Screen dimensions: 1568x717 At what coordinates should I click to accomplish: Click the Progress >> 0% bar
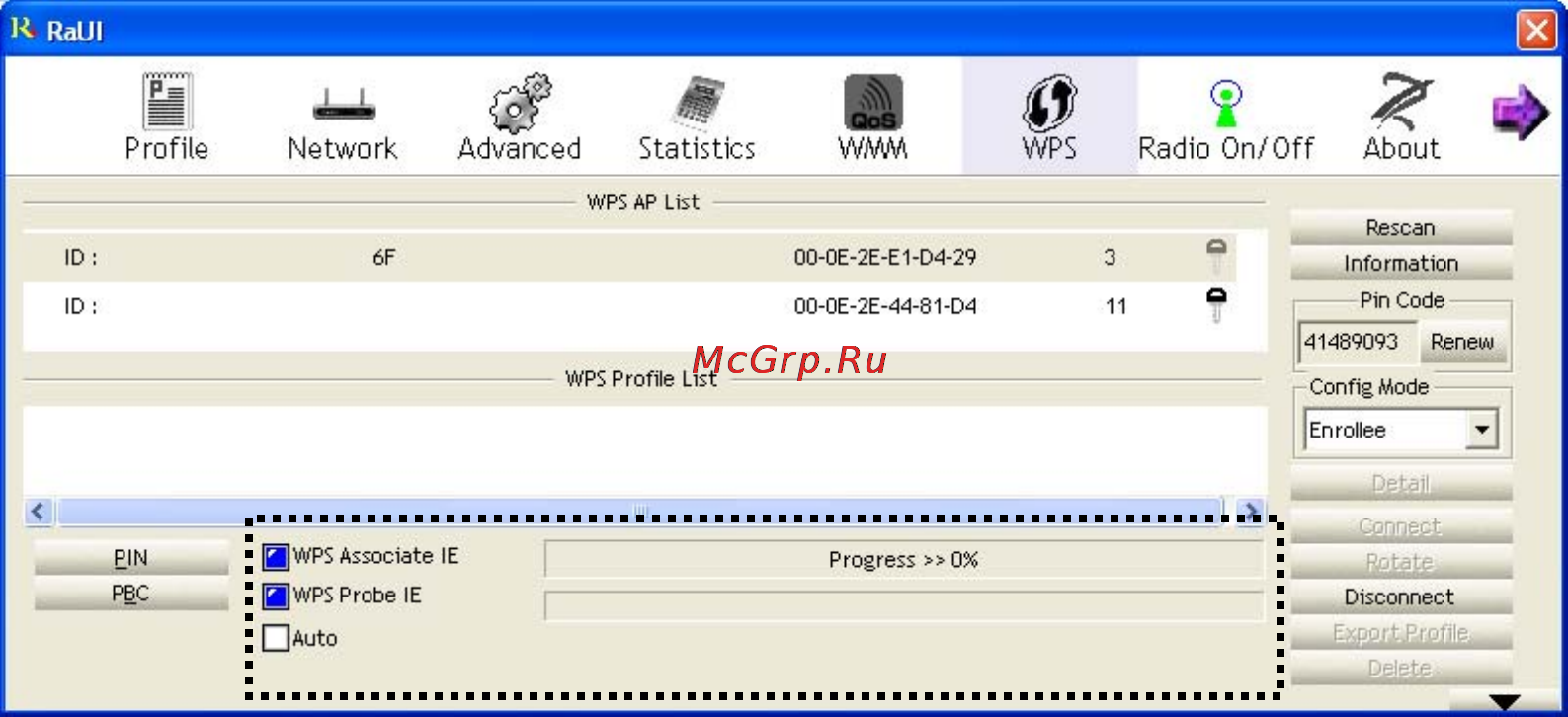coord(904,559)
